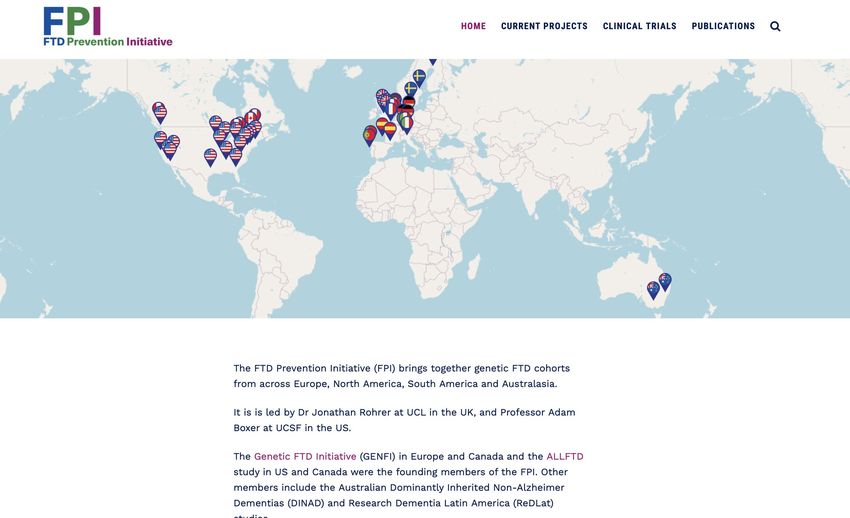Image resolution: width=850 pixels, height=518 pixels.
Task: Open the Current Projects menu item
Action: pyautogui.click(x=544, y=26)
